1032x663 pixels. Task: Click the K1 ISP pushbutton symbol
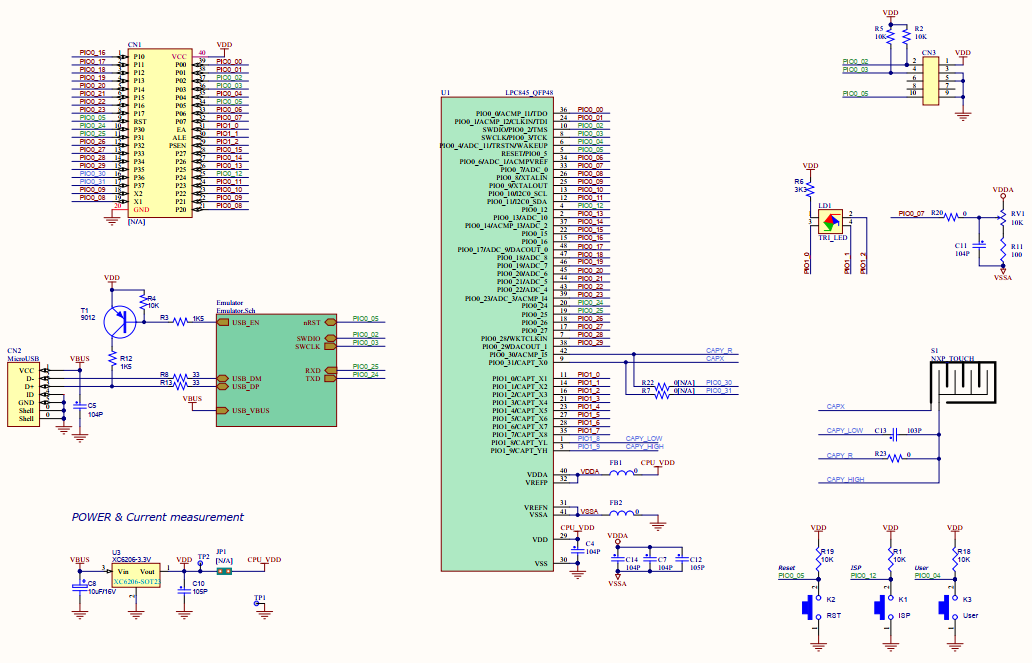883,607
